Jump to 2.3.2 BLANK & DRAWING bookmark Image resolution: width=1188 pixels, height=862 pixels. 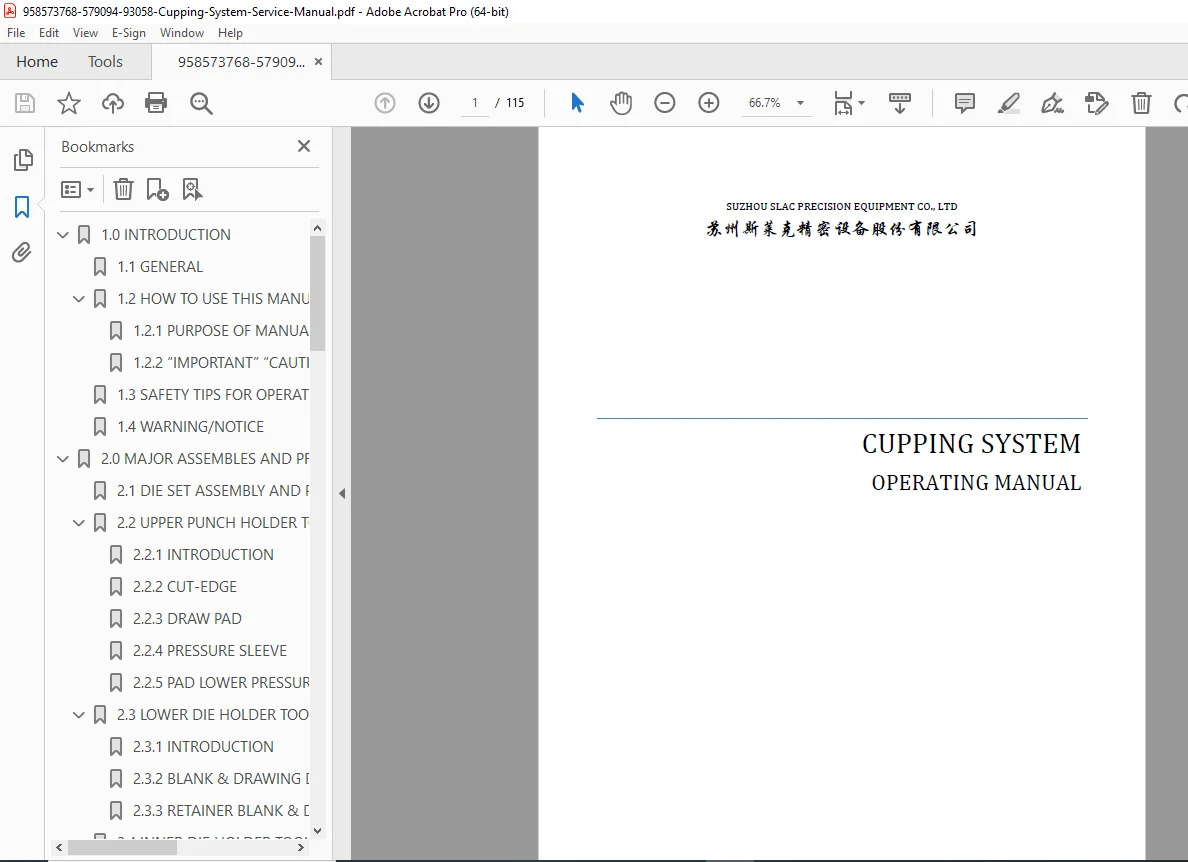click(220, 779)
